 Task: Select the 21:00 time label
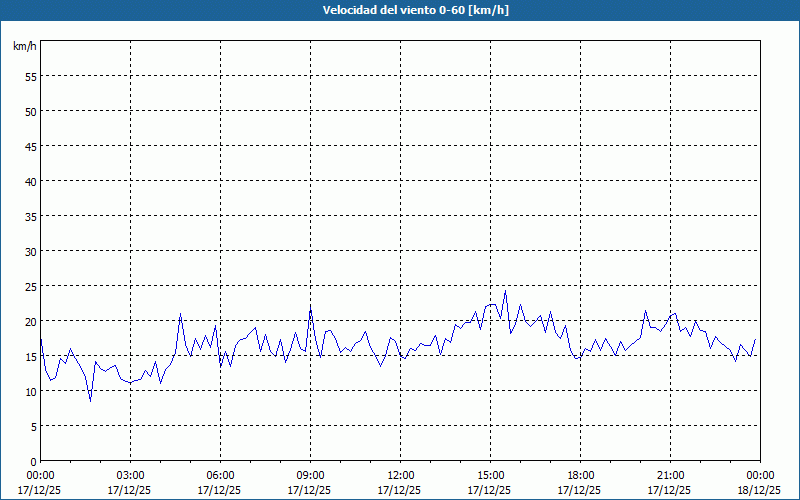coord(670,475)
